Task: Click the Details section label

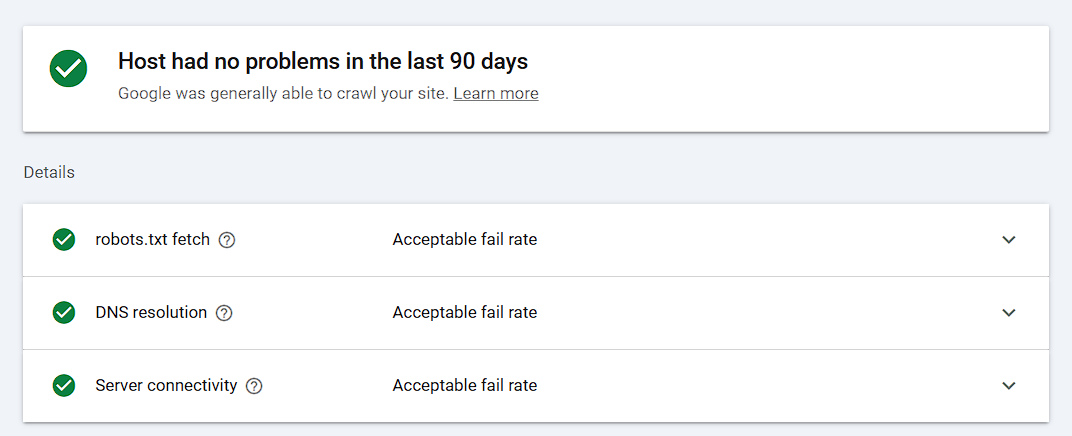Action: (x=49, y=172)
